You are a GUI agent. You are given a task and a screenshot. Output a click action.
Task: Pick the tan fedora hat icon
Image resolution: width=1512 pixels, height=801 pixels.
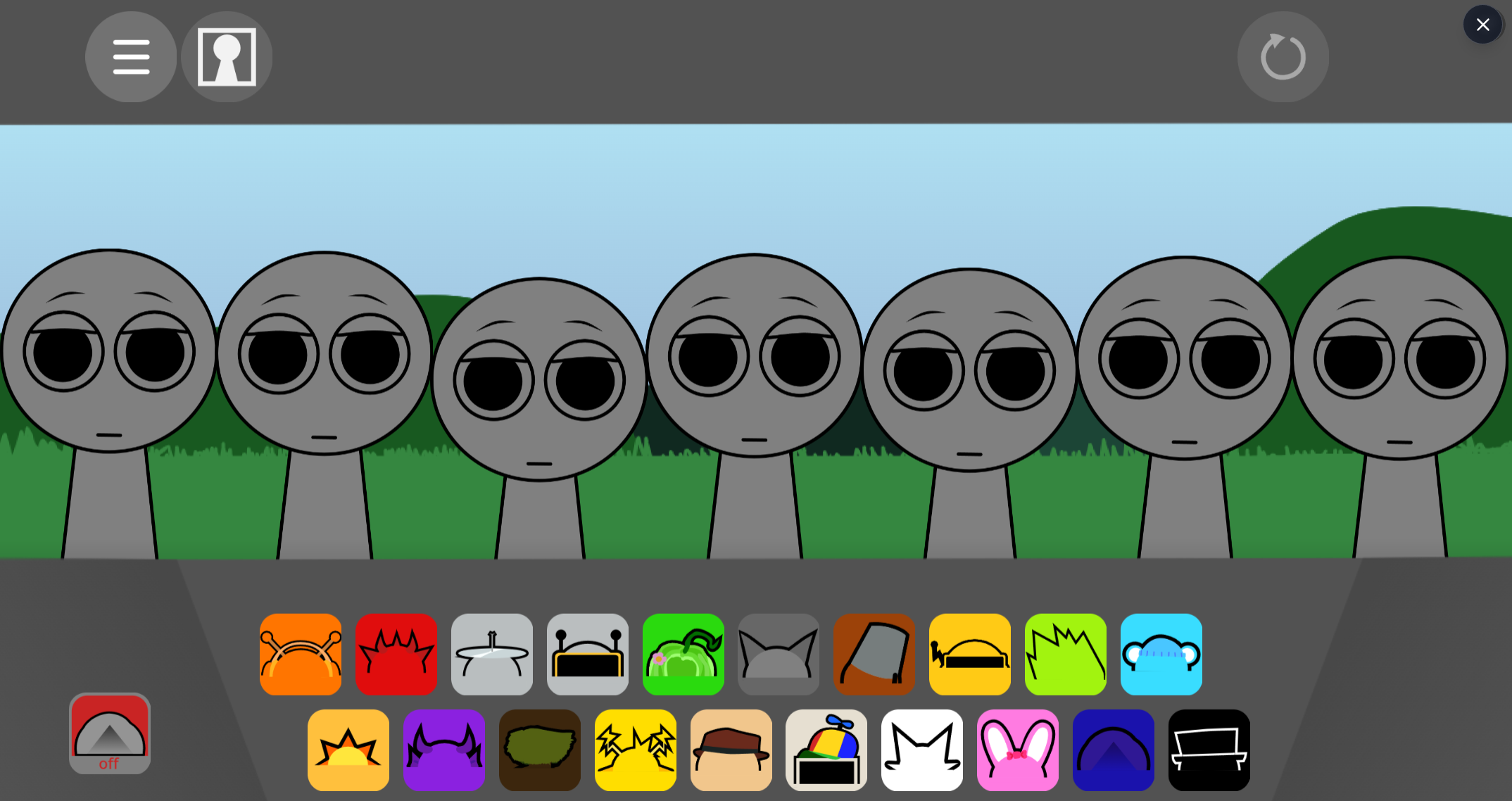[731, 750]
